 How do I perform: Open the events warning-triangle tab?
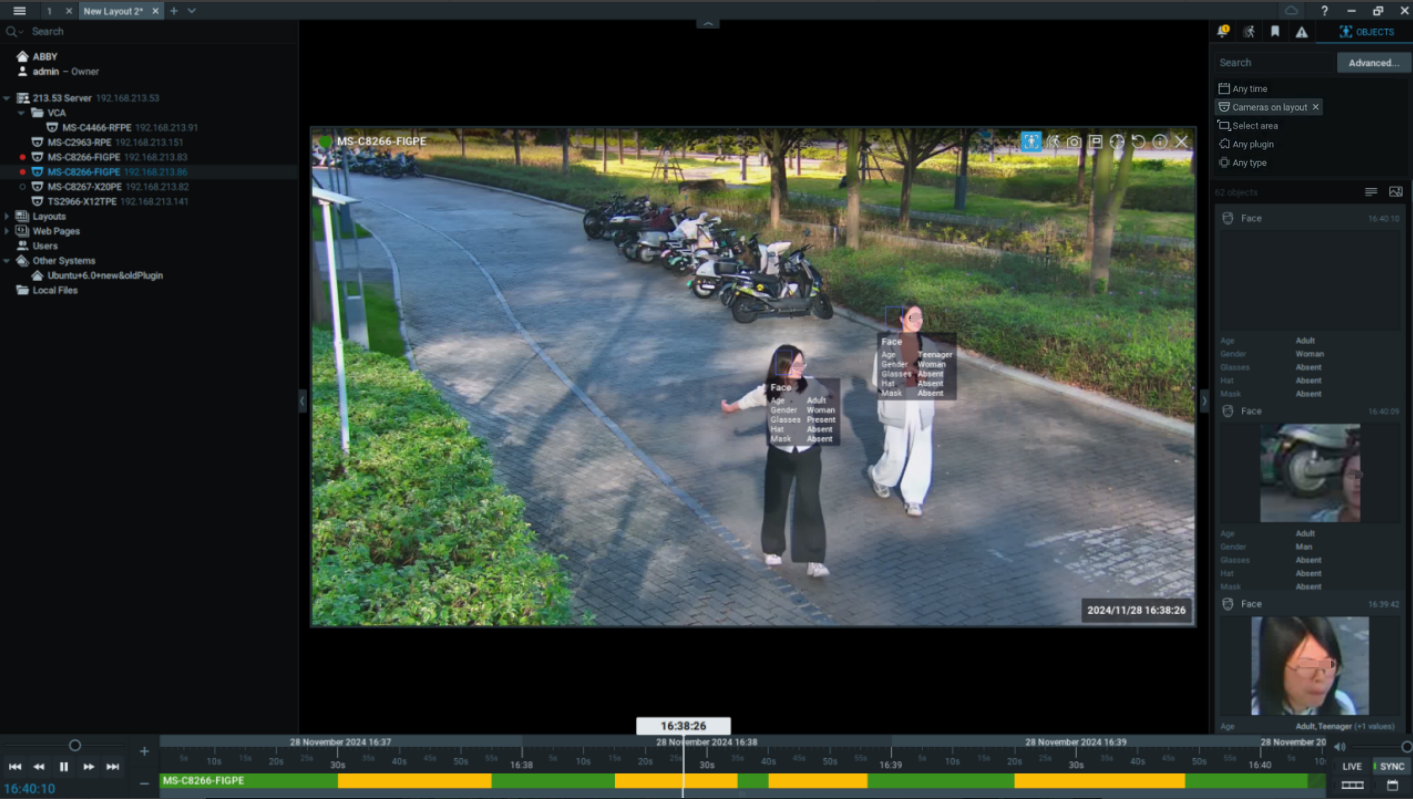coord(1301,32)
